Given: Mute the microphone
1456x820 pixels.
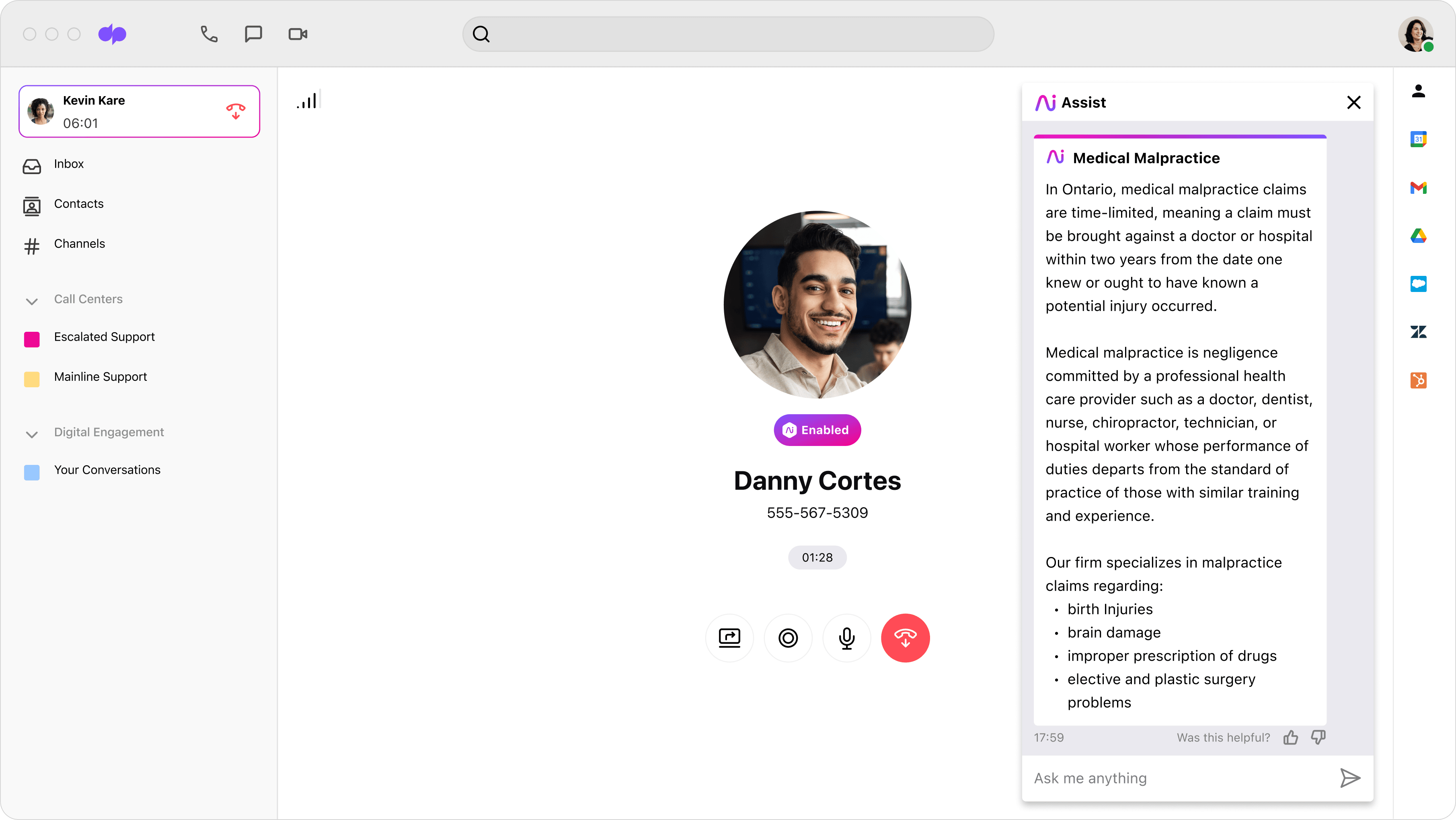Looking at the screenshot, I should click(x=846, y=638).
